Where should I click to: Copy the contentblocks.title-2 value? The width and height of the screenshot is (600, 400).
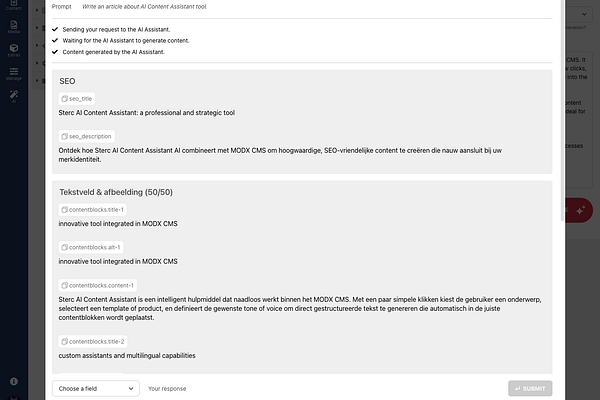pos(93,341)
